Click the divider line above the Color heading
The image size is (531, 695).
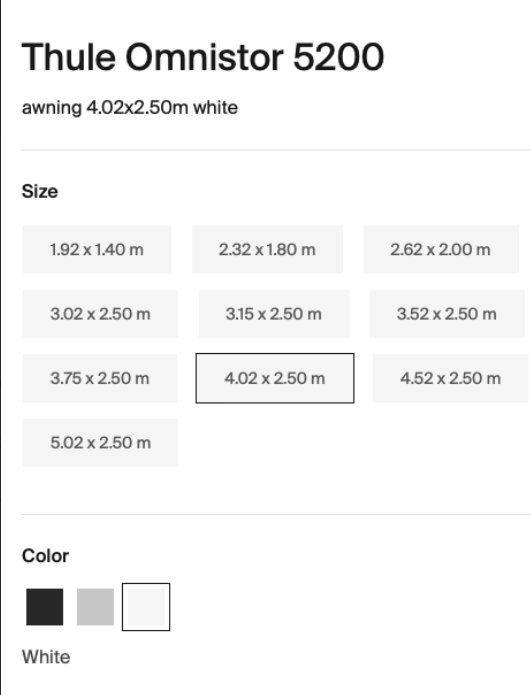(276, 515)
